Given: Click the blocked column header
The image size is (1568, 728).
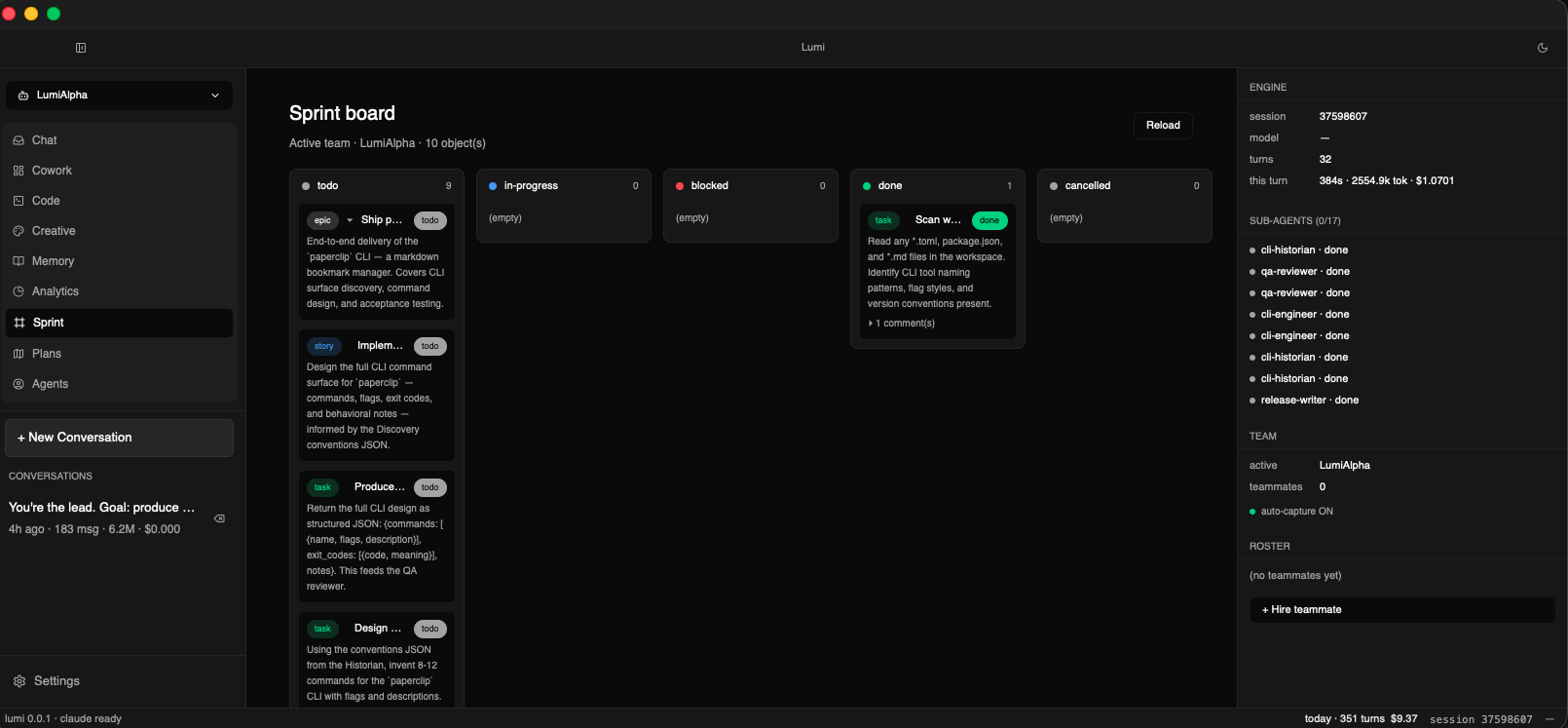Looking at the screenshot, I should pos(750,186).
